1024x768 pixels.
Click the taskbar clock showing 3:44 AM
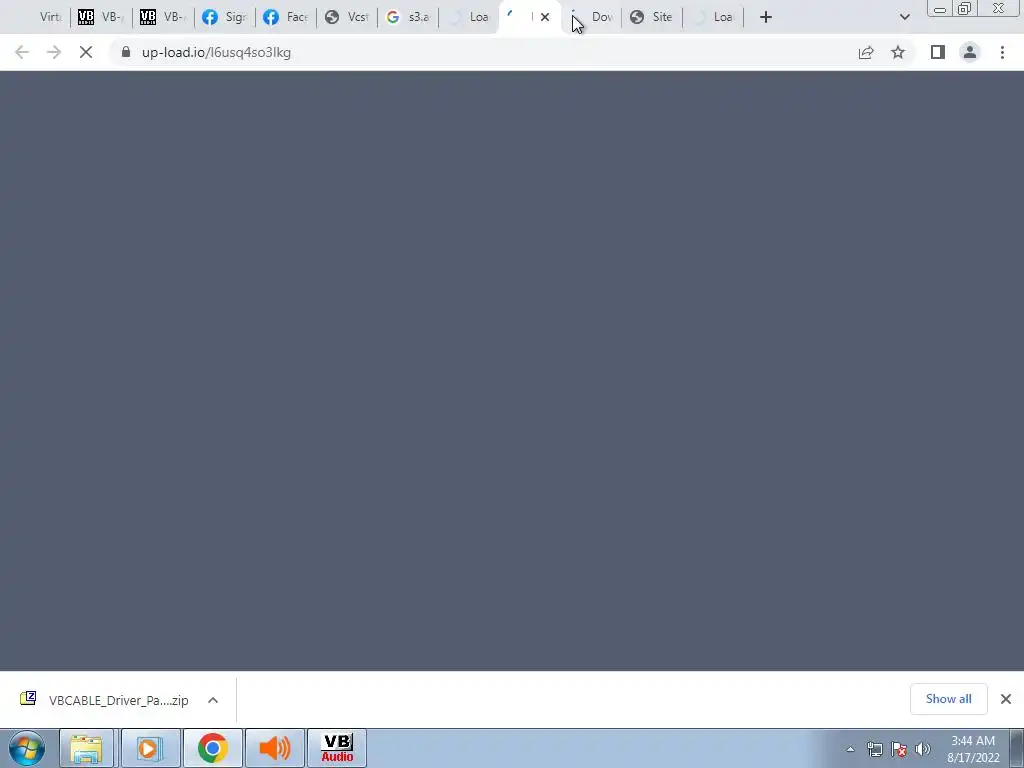coord(973,749)
